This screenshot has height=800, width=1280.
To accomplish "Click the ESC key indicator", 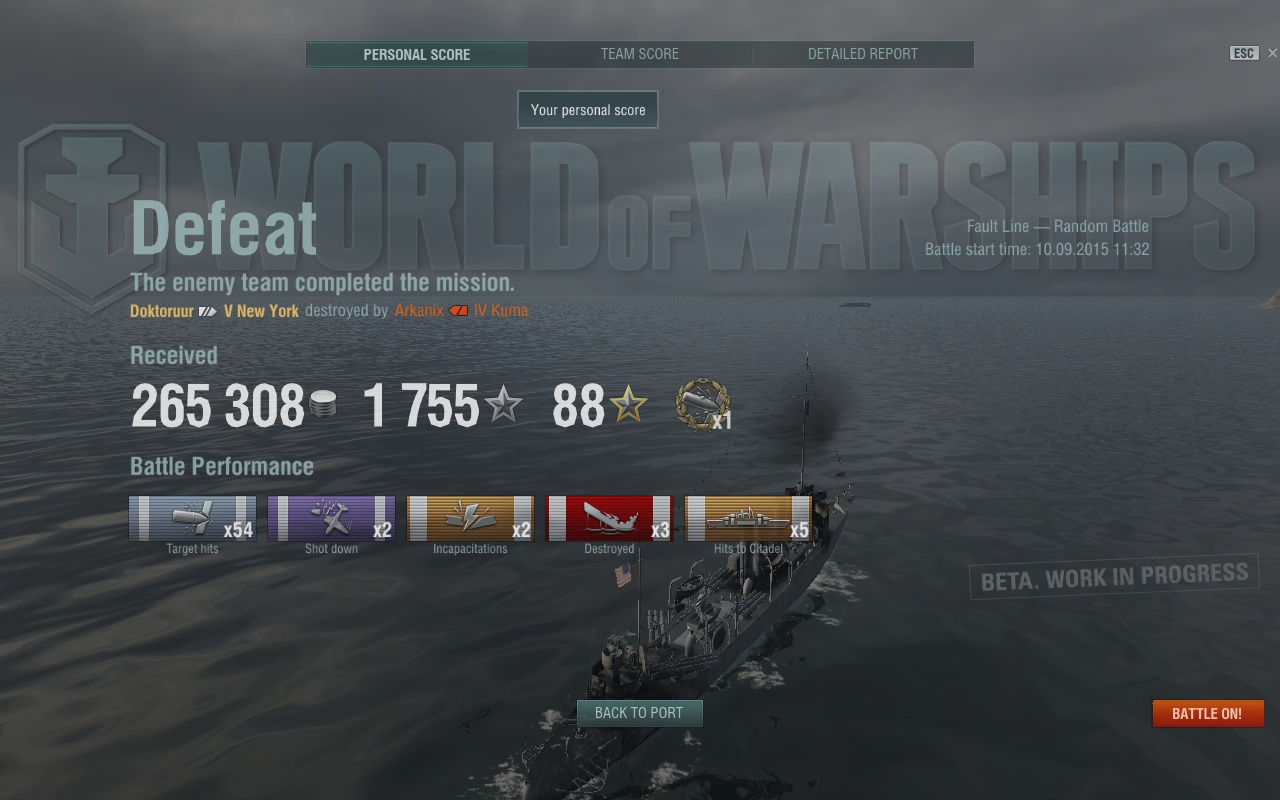I will click(1243, 54).
